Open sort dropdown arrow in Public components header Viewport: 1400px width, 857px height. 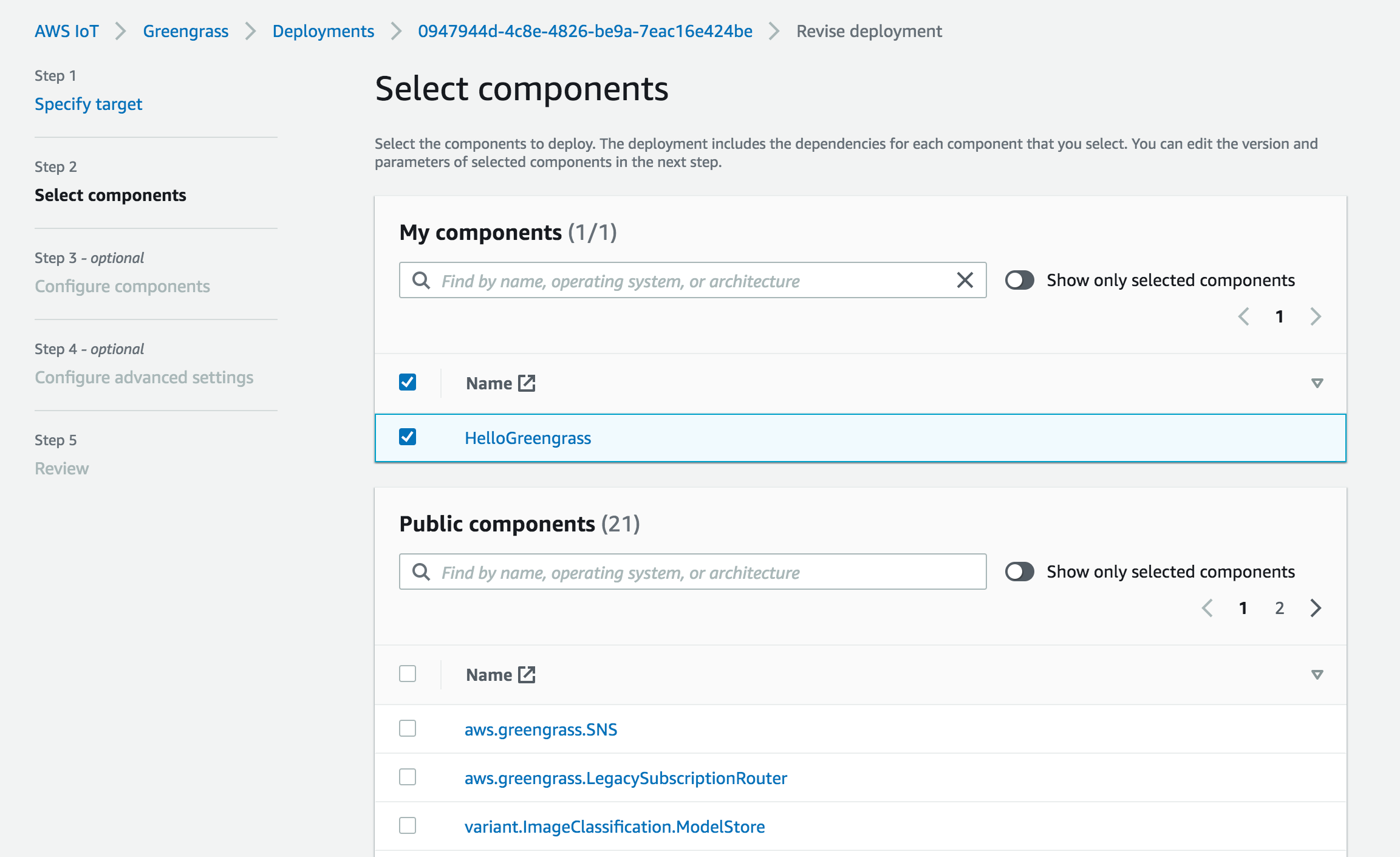coord(1317,675)
